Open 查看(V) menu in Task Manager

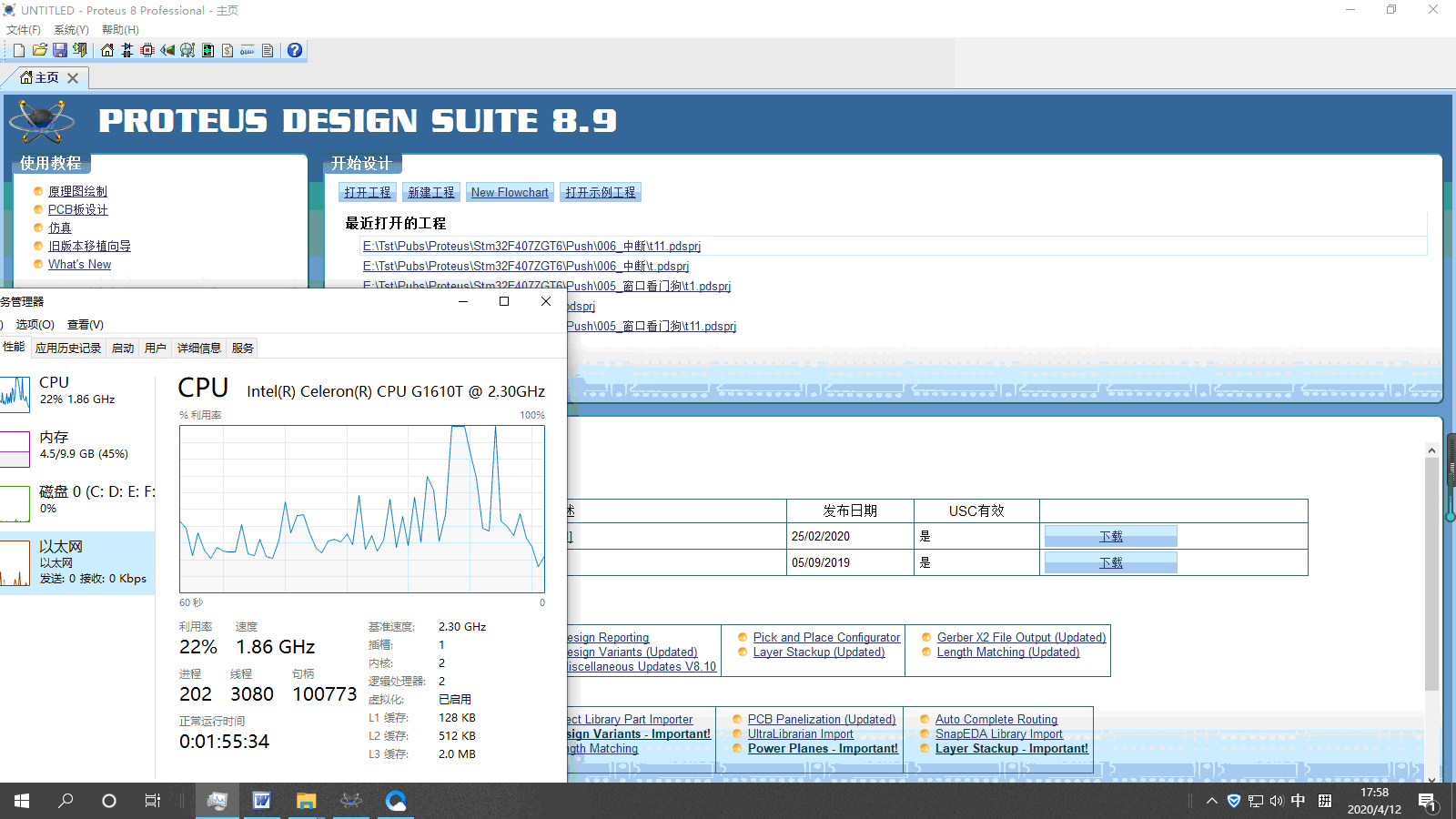pyautogui.click(x=86, y=324)
